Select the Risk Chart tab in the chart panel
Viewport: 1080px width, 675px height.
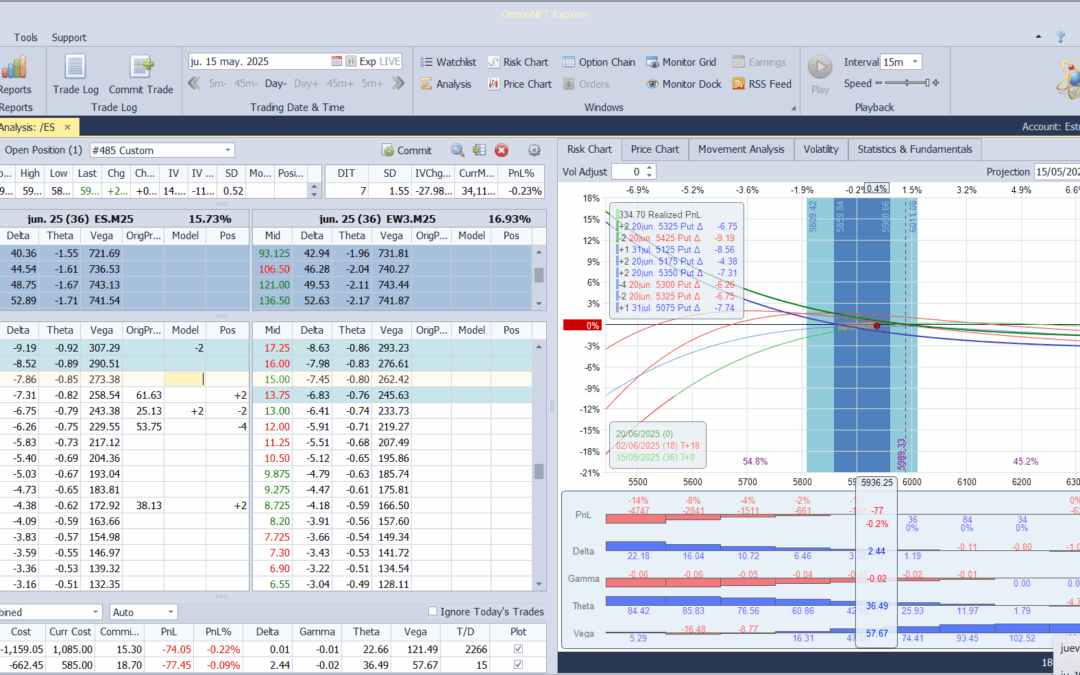[x=589, y=149]
